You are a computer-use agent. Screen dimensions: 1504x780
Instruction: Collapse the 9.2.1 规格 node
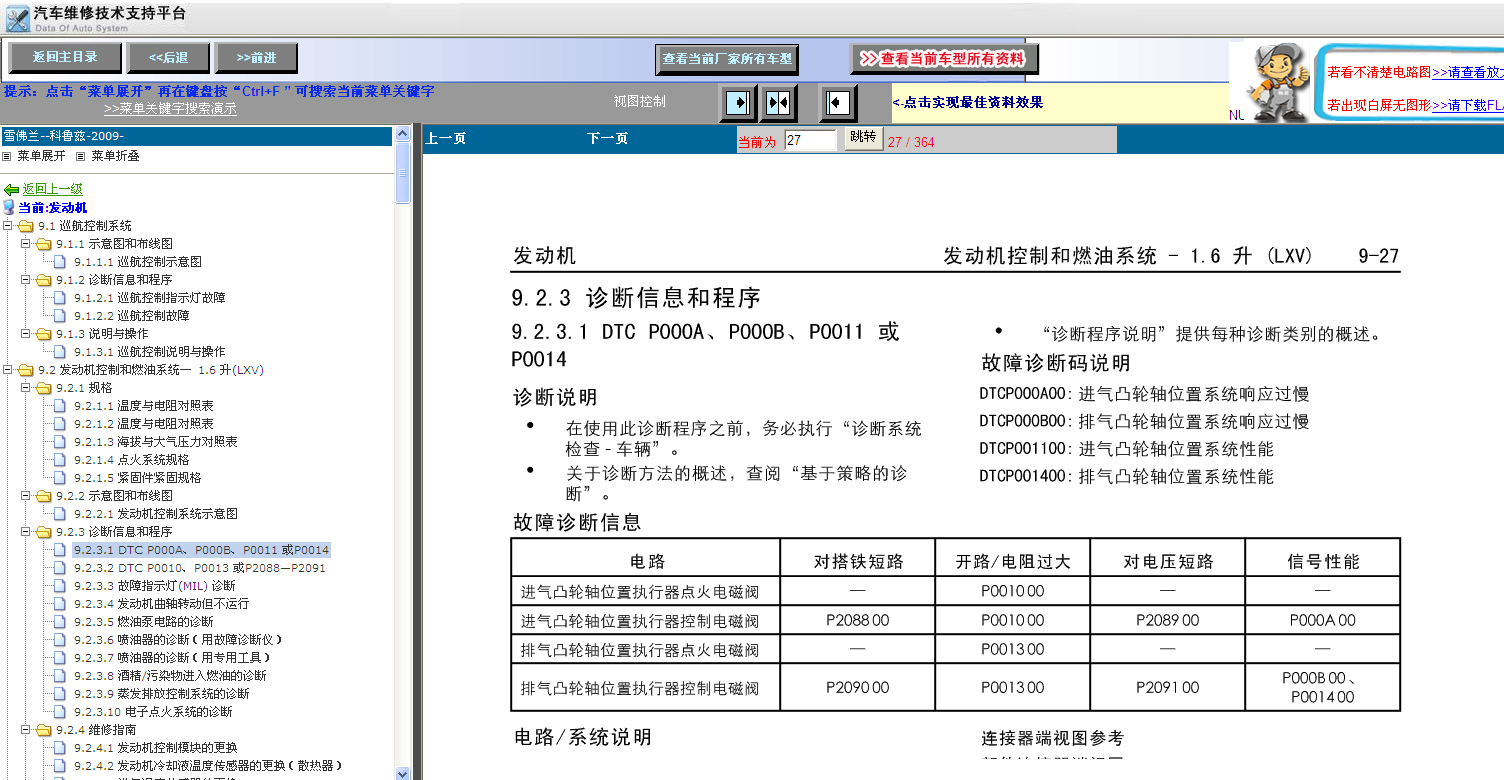click(x=26, y=388)
